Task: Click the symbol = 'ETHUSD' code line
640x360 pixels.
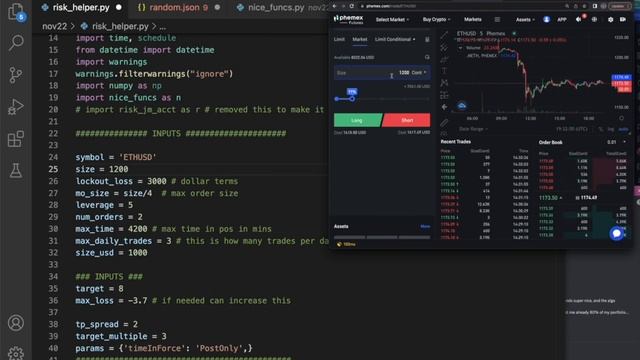Action: coord(116,157)
